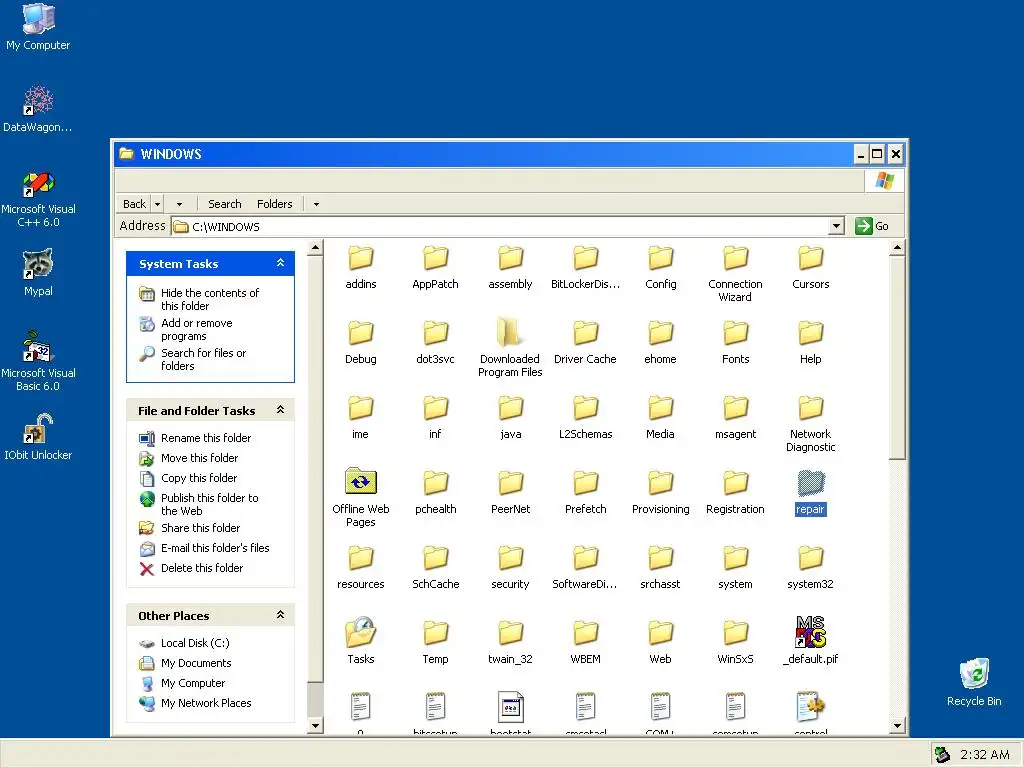Click Search for files or folders
Viewport: 1024px width, 768px height.
point(203,359)
